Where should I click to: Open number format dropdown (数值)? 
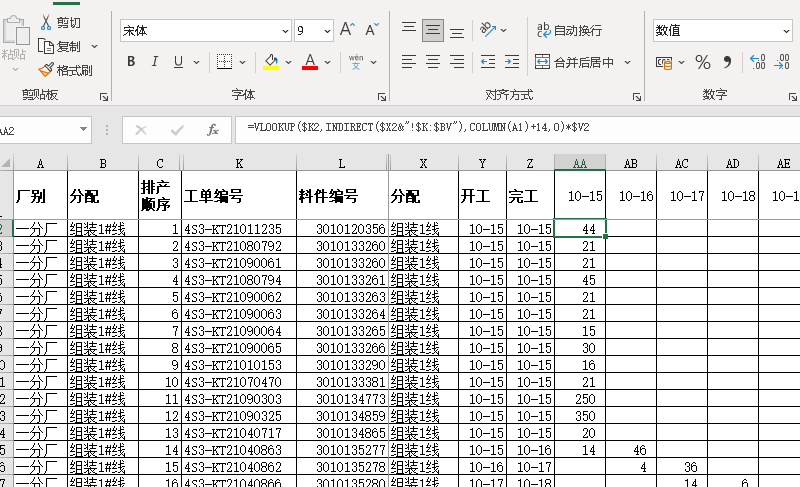coord(786,31)
